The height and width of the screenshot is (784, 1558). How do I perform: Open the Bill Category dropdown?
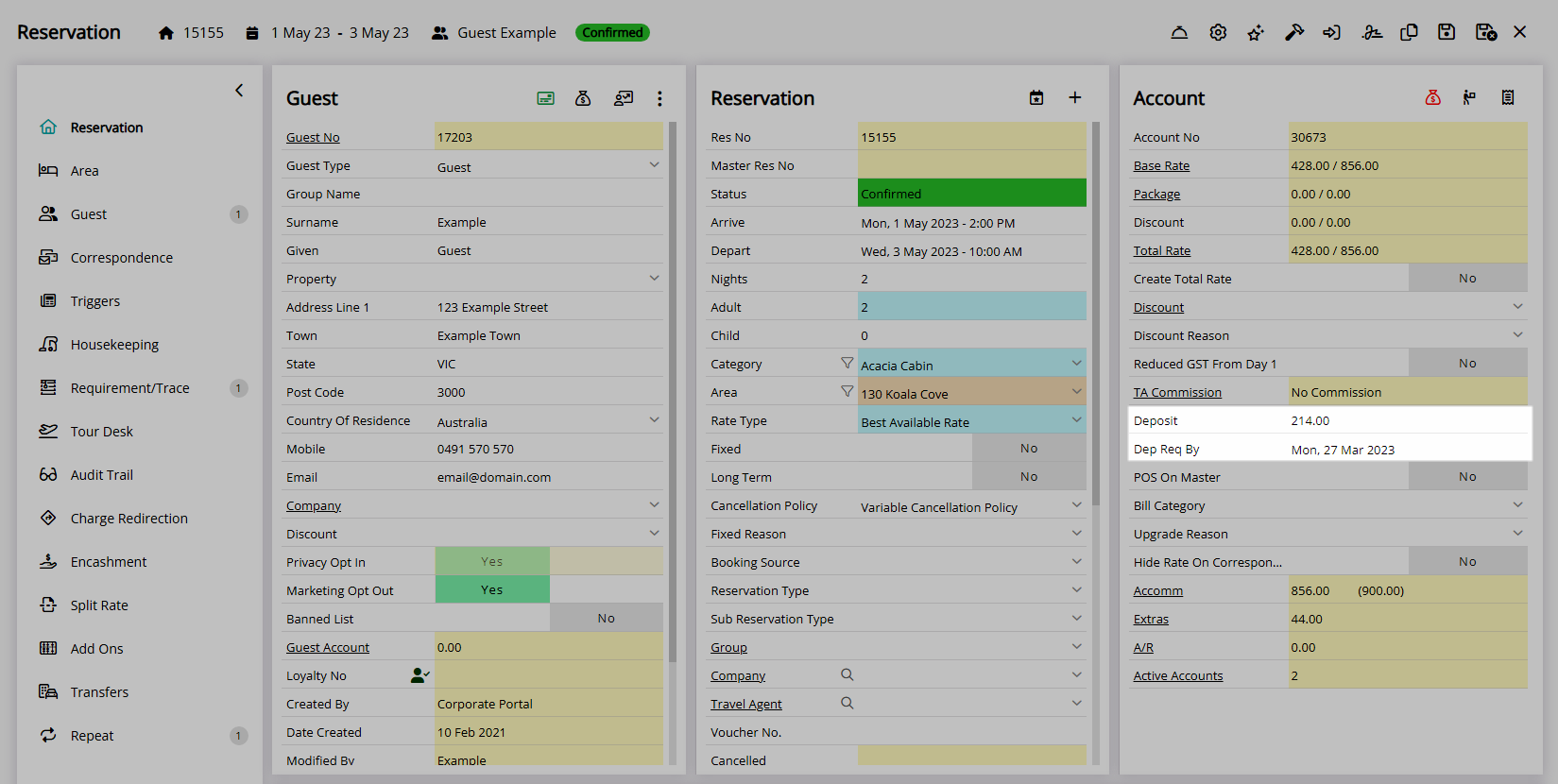click(1517, 505)
